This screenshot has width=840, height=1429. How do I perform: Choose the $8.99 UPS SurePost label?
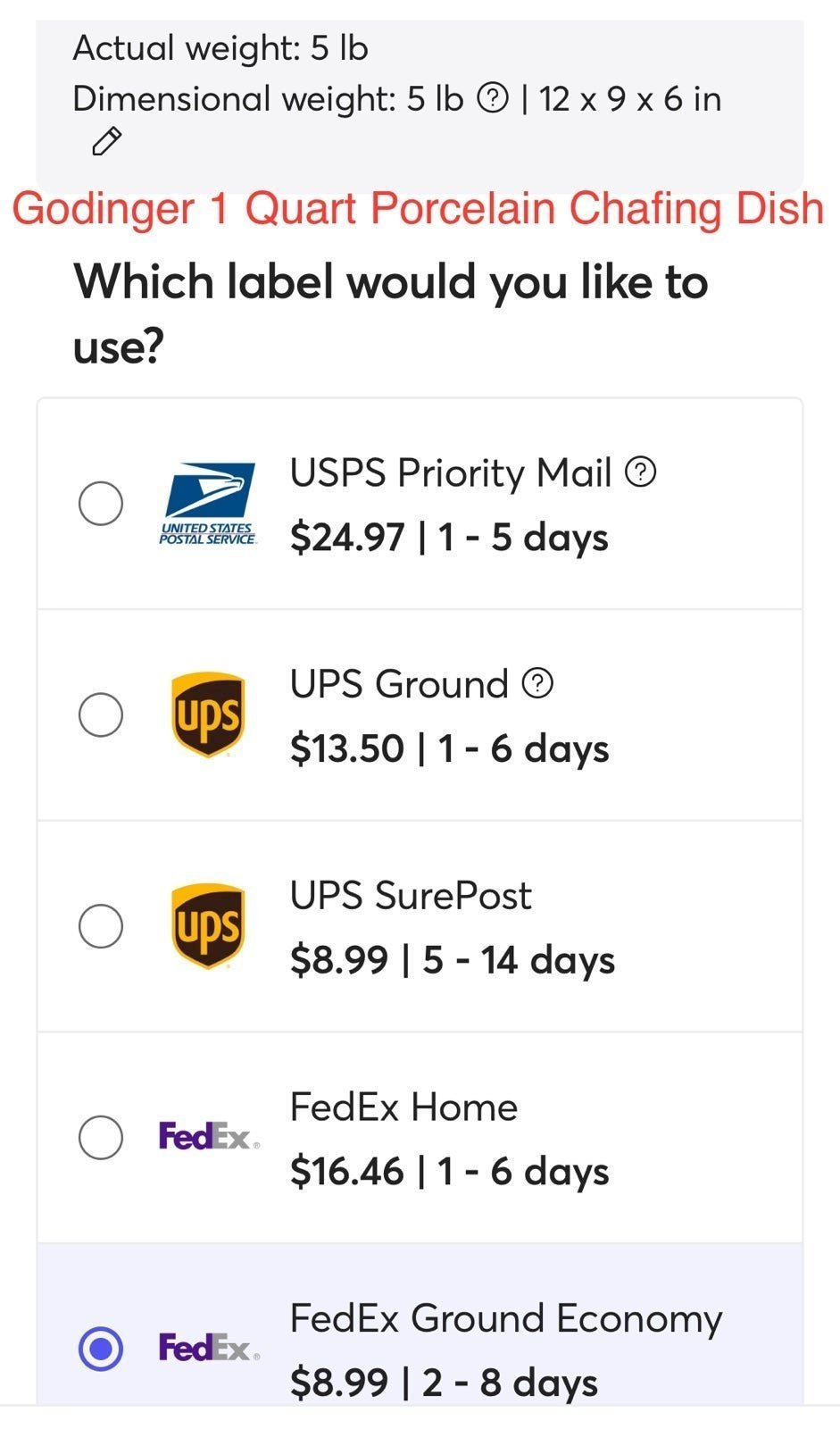click(420, 926)
